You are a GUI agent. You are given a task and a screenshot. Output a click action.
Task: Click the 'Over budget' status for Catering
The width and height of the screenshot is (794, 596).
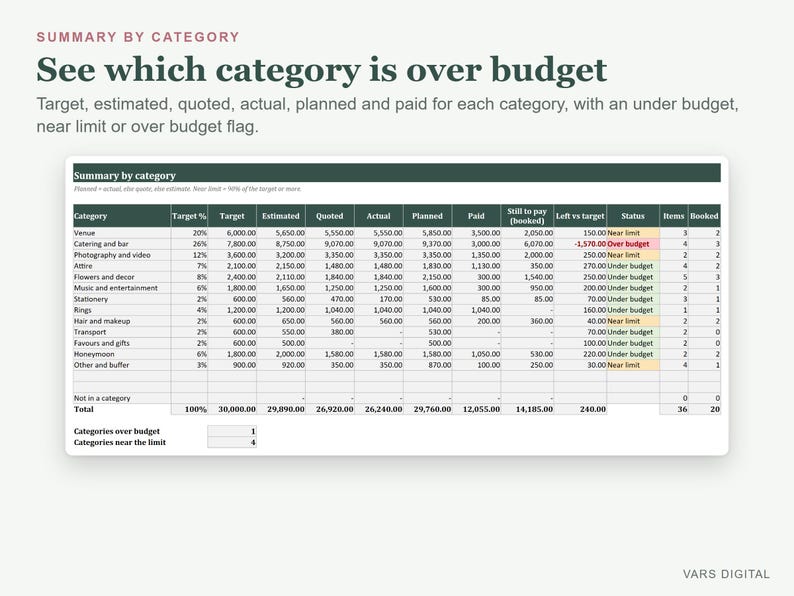tap(633, 244)
